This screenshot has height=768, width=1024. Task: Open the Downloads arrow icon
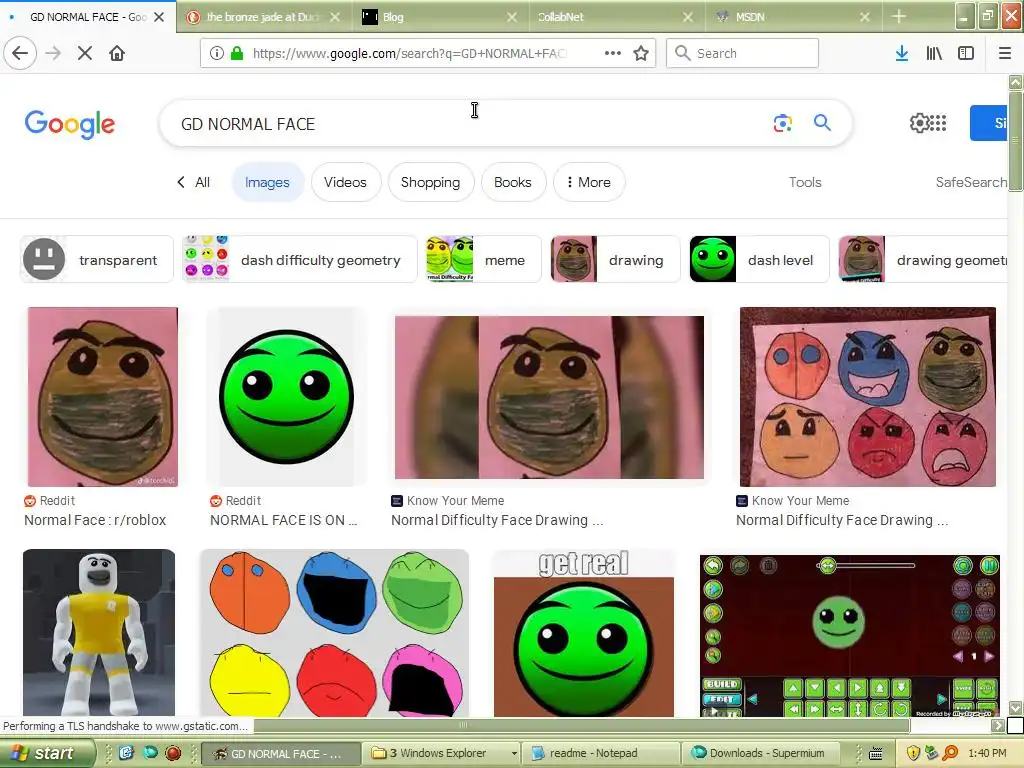(x=902, y=53)
